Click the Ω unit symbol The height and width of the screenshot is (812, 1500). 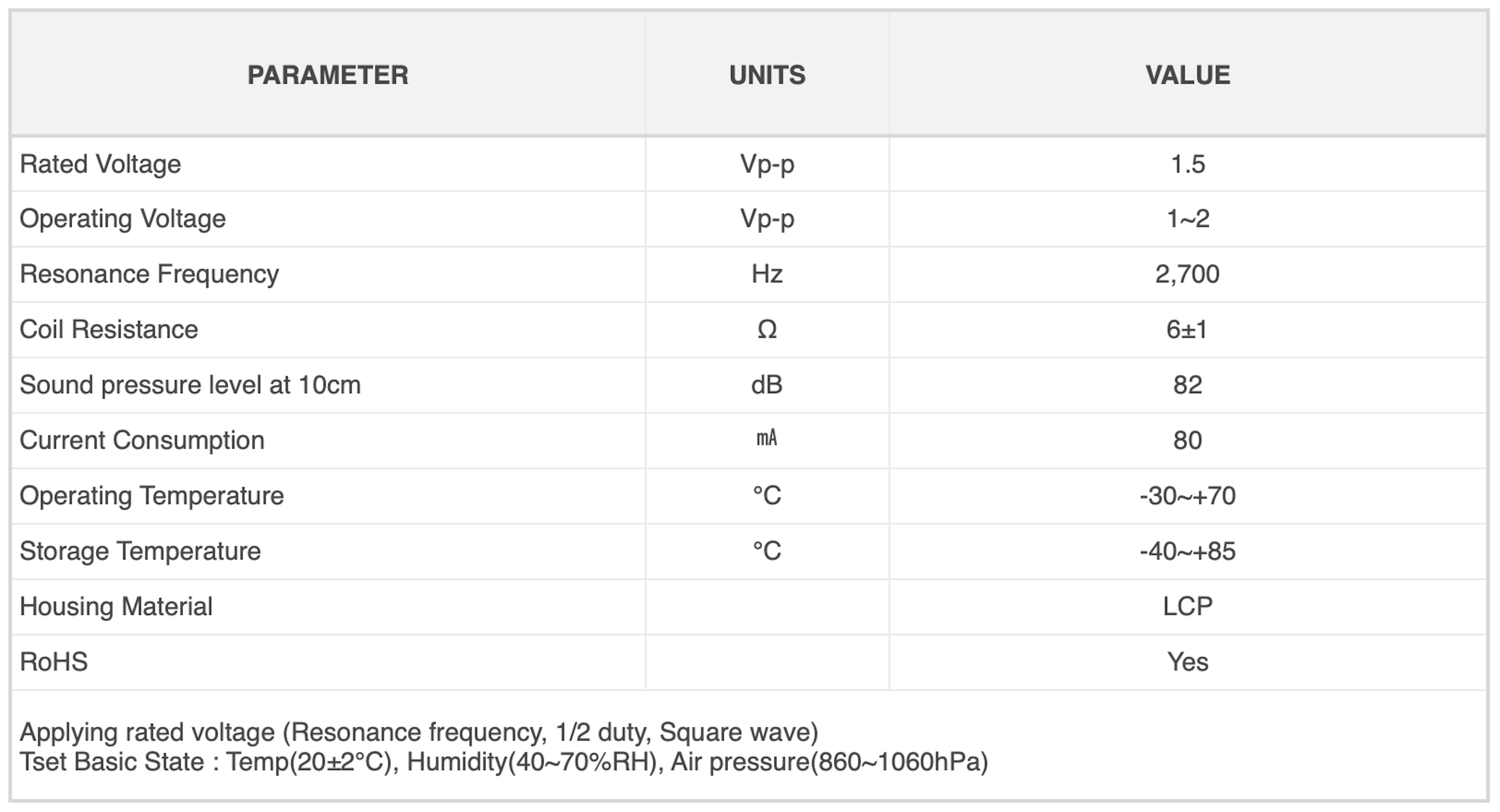click(x=767, y=329)
